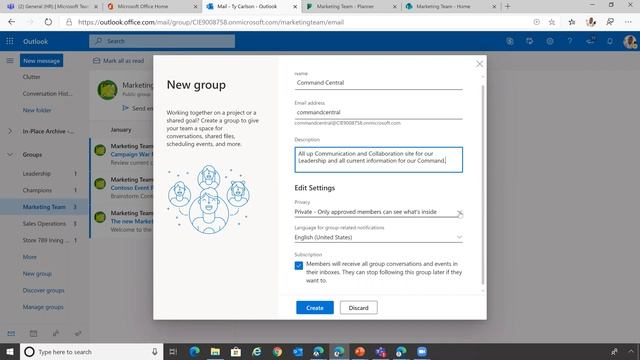Click New message button
The width and height of the screenshot is (640, 360).
click(x=42, y=61)
